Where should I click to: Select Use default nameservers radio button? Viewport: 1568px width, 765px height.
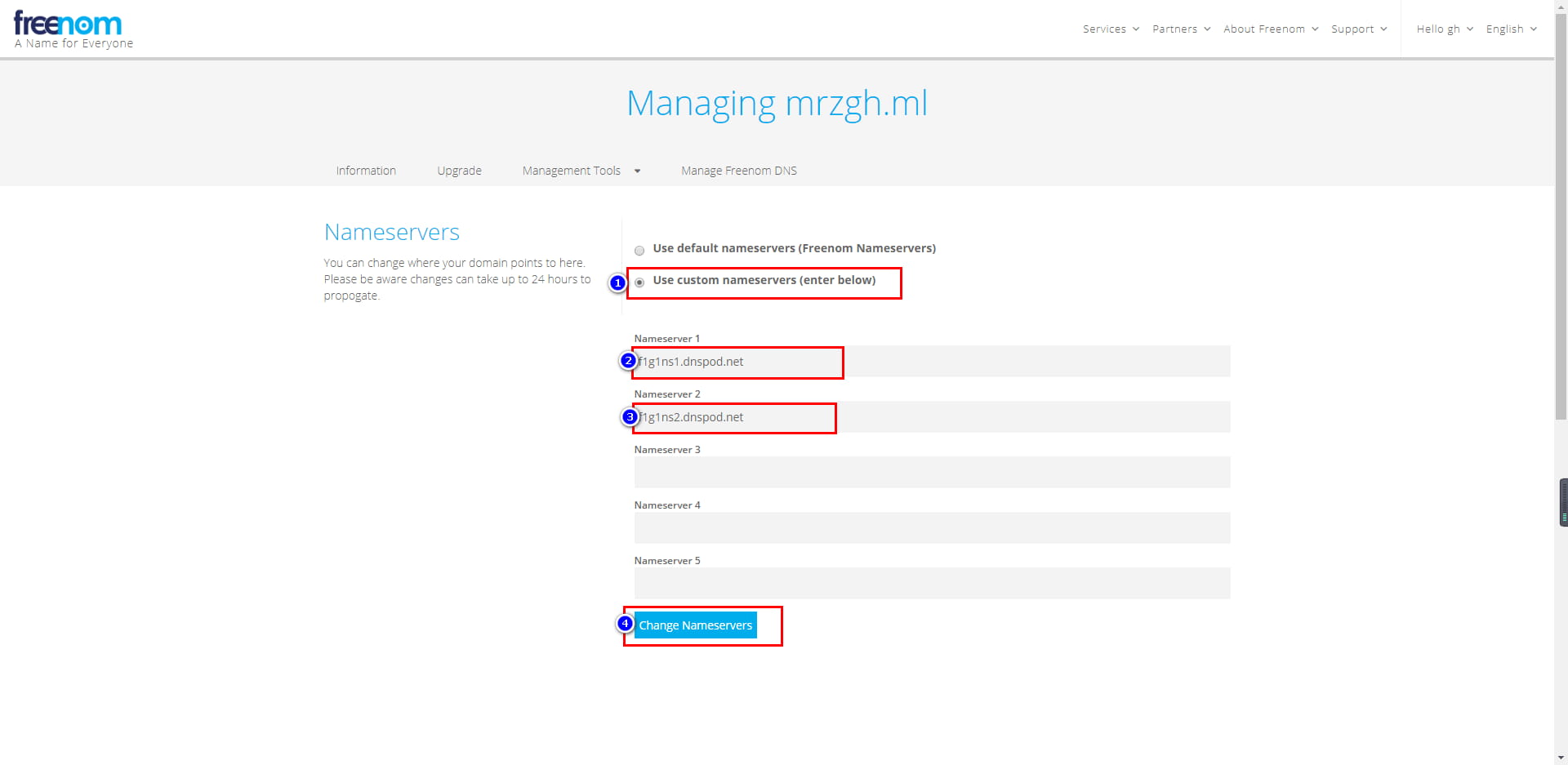[639, 251]
